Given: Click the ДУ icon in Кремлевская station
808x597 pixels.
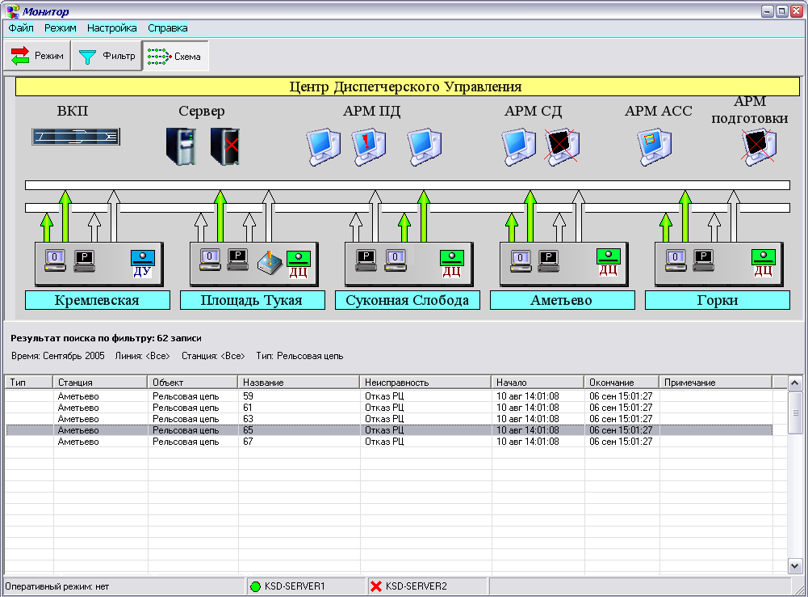Looking at the screenshot, I should click(x=142, y=263).
